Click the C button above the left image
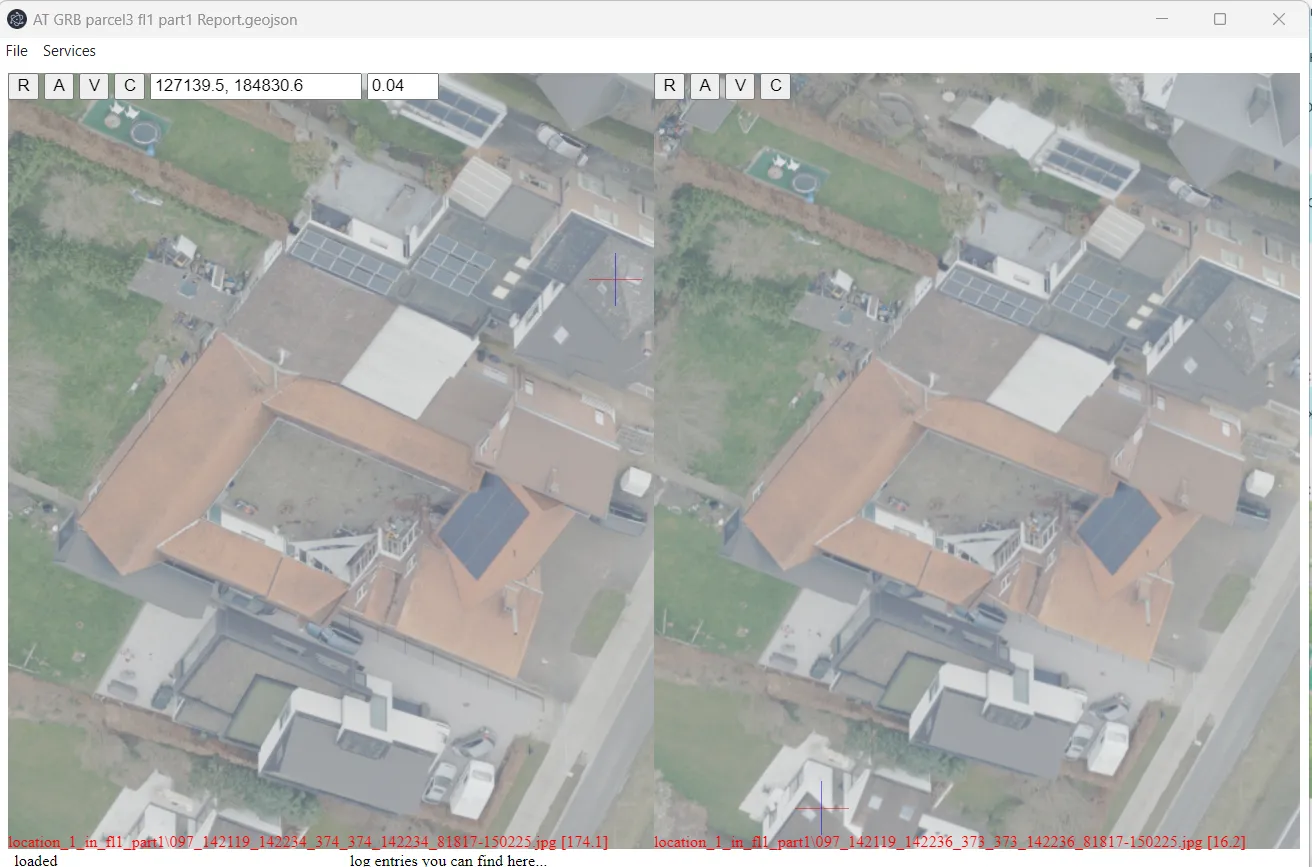 129,86
